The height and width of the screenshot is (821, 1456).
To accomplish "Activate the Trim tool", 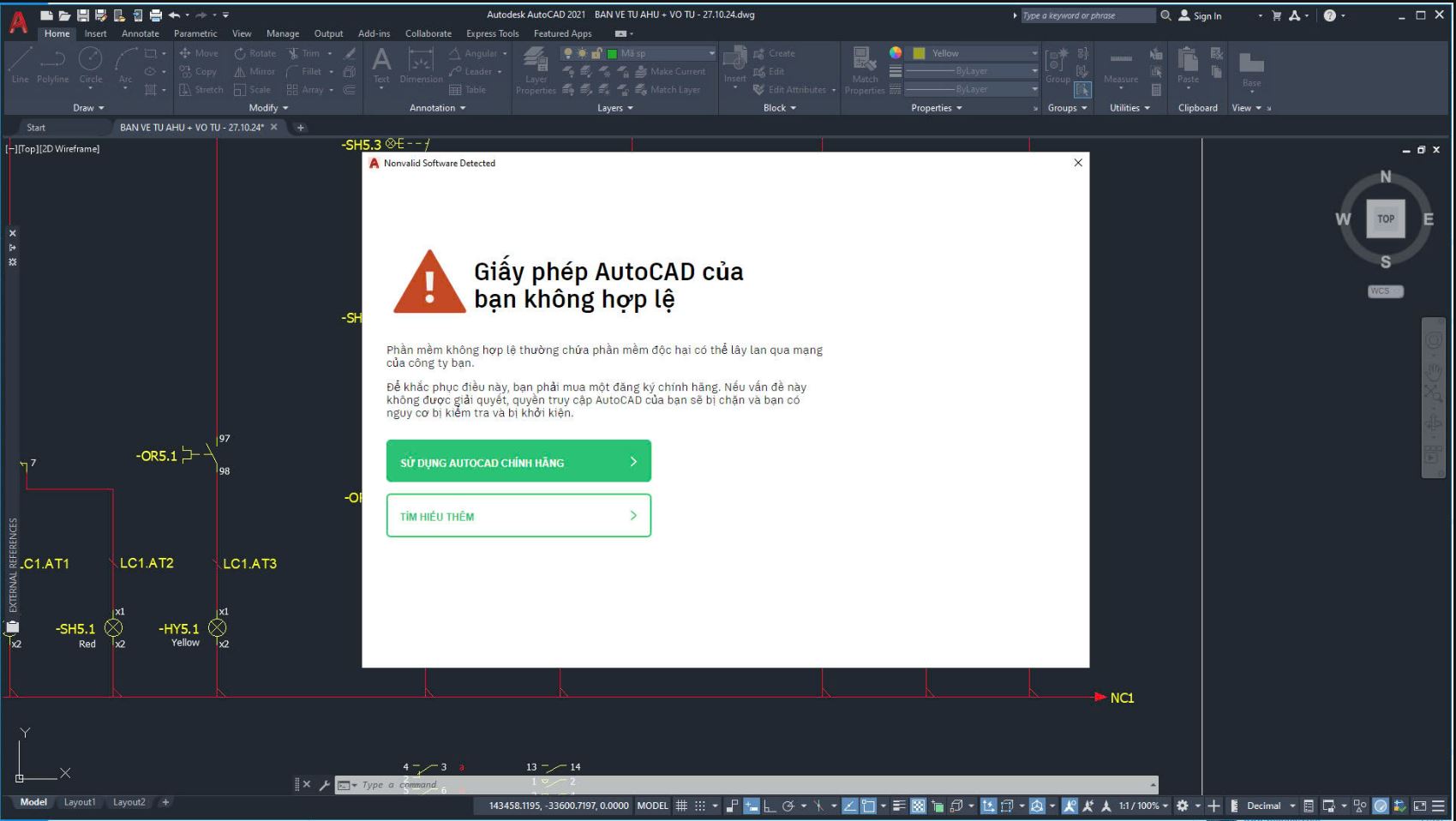I will [x=307, y=52].
